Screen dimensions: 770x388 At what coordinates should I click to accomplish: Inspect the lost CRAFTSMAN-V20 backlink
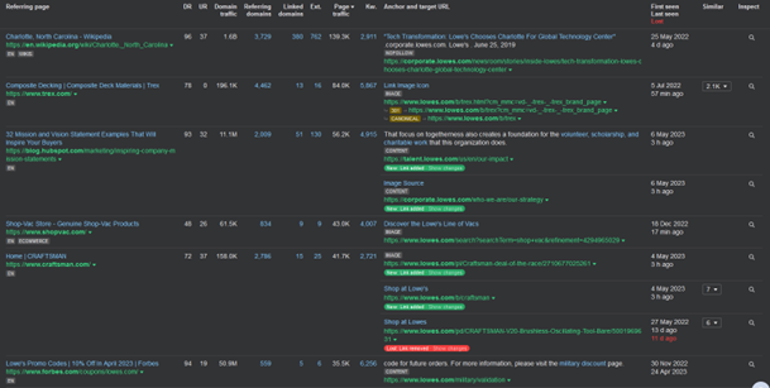coord(751,323)
